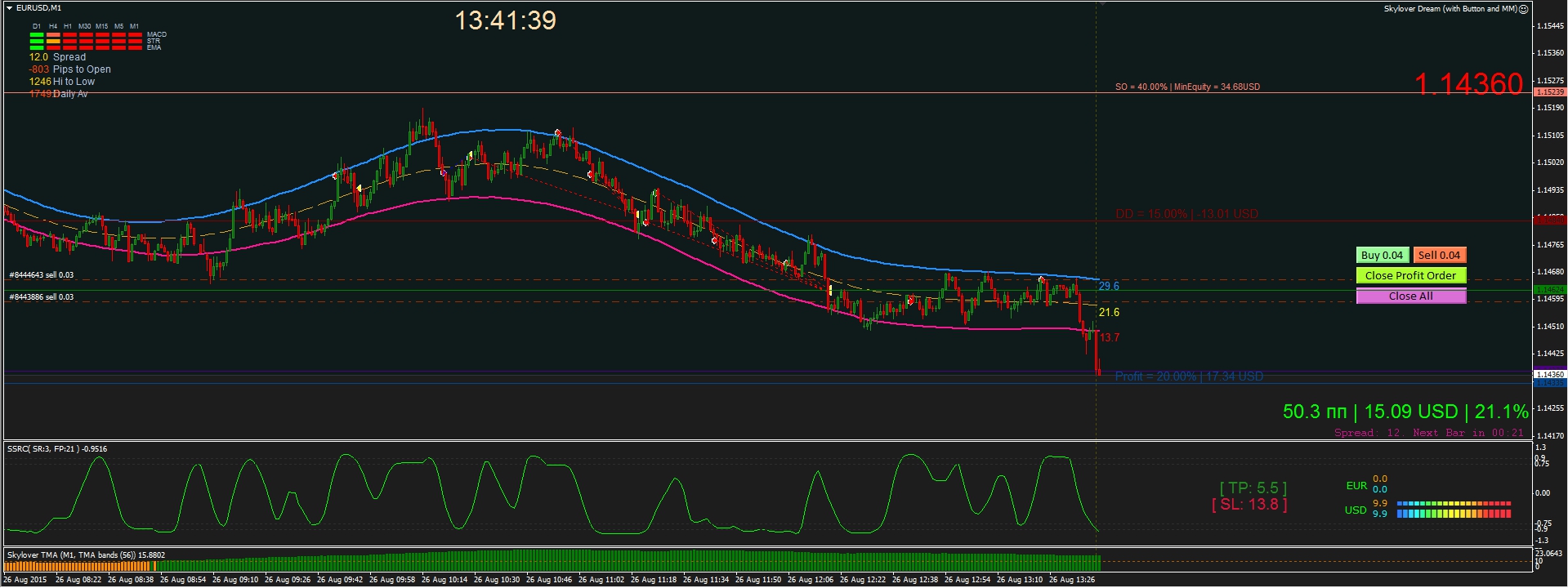Click the 50.3 пп profit summary text
Screen dimensions: 1568x588
1405,412
